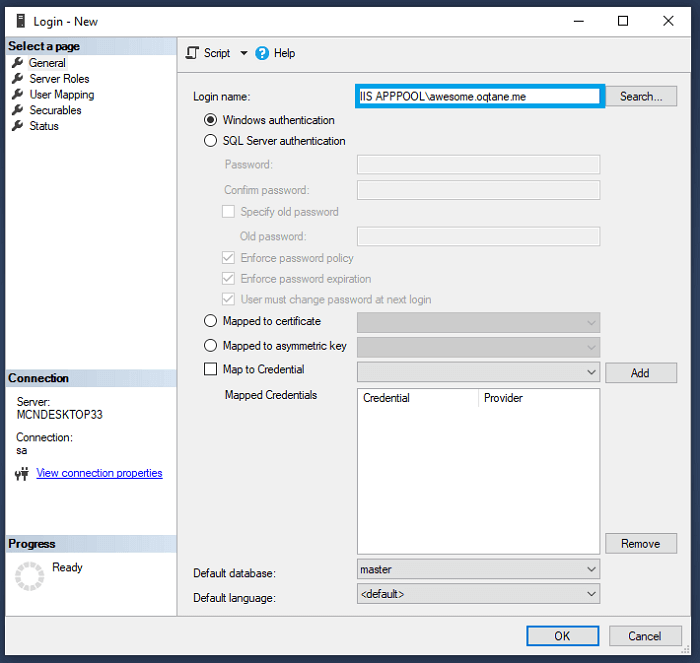This screenshot has width=700, height=663.
Task: Click the Search... button
Action: coord(641,96)
